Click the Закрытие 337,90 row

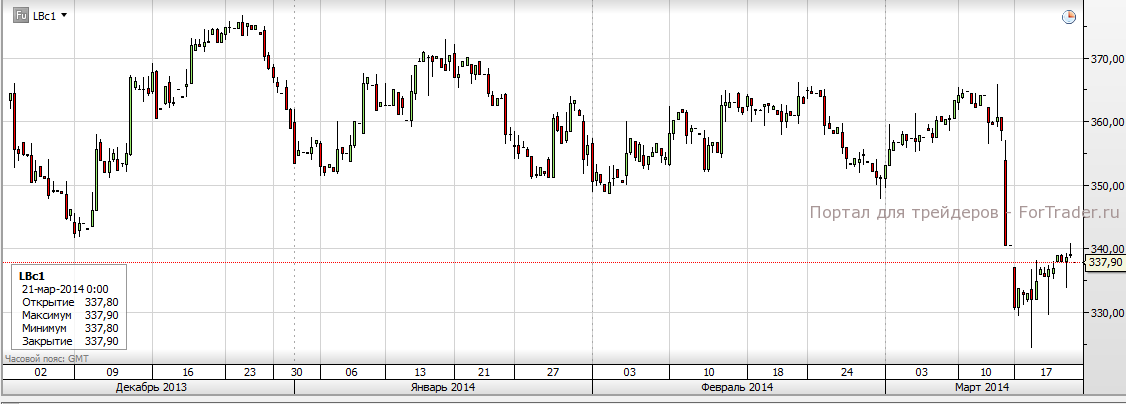[x=70, y=341]
